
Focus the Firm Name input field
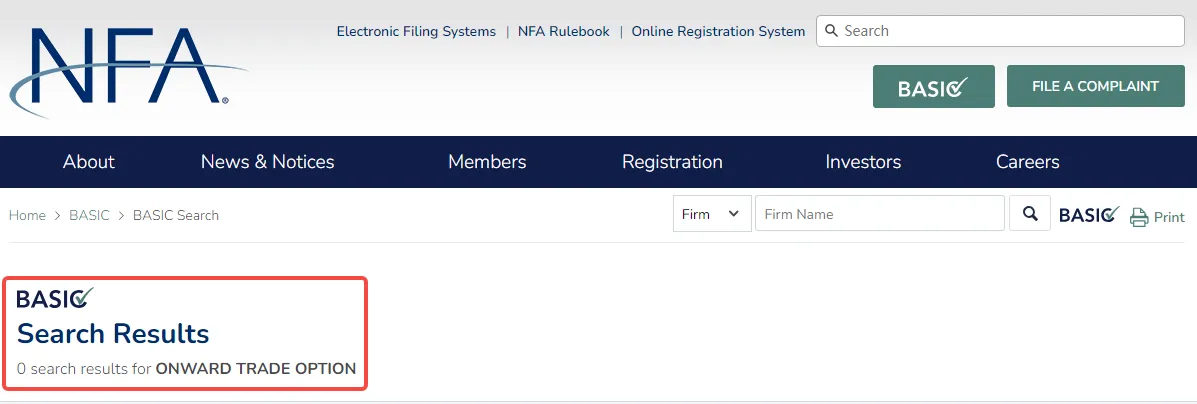[x=879, y=214]
